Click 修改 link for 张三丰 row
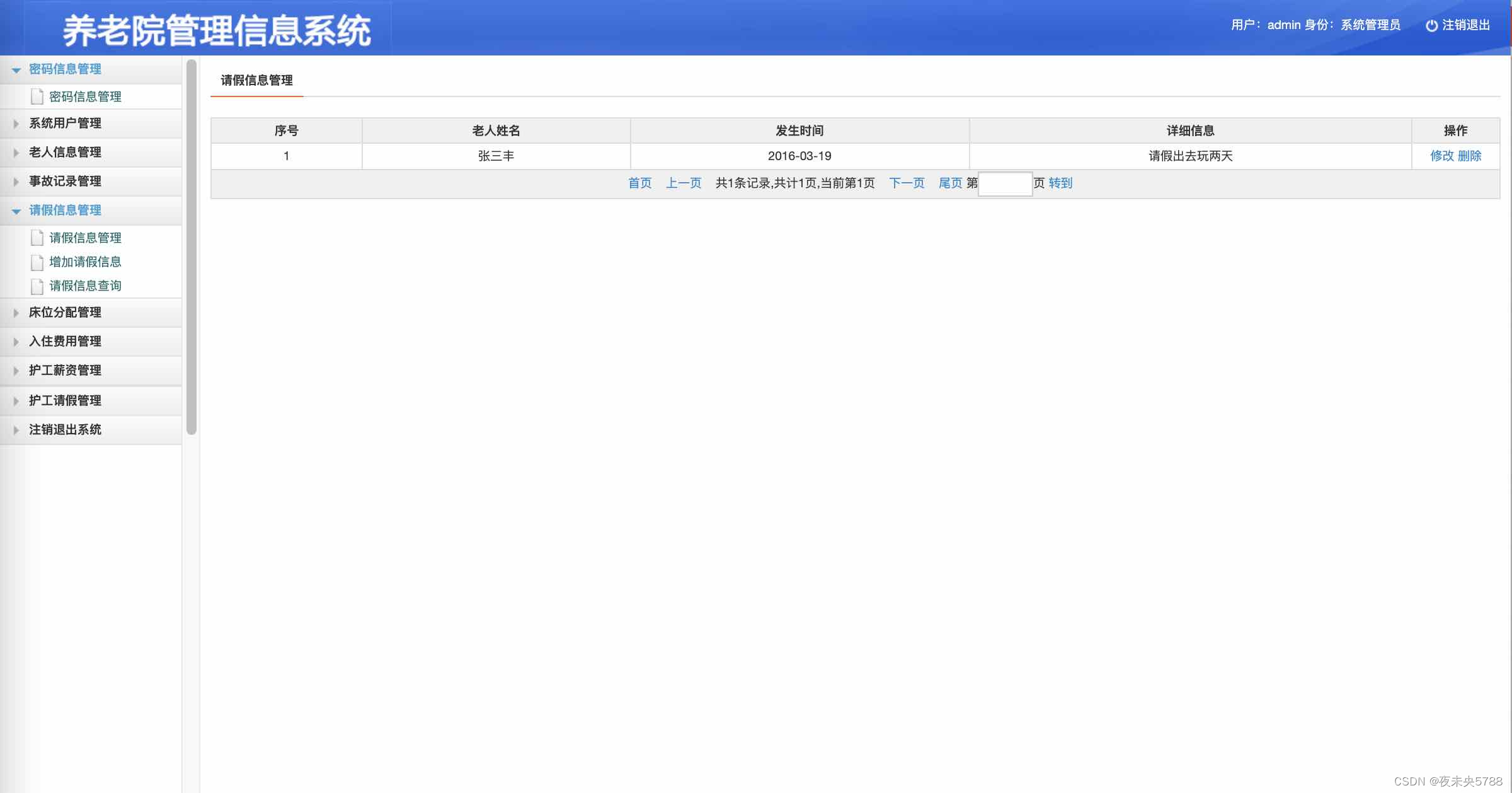This screenshot has width=1512, height=793. (x=1441, y=156)
